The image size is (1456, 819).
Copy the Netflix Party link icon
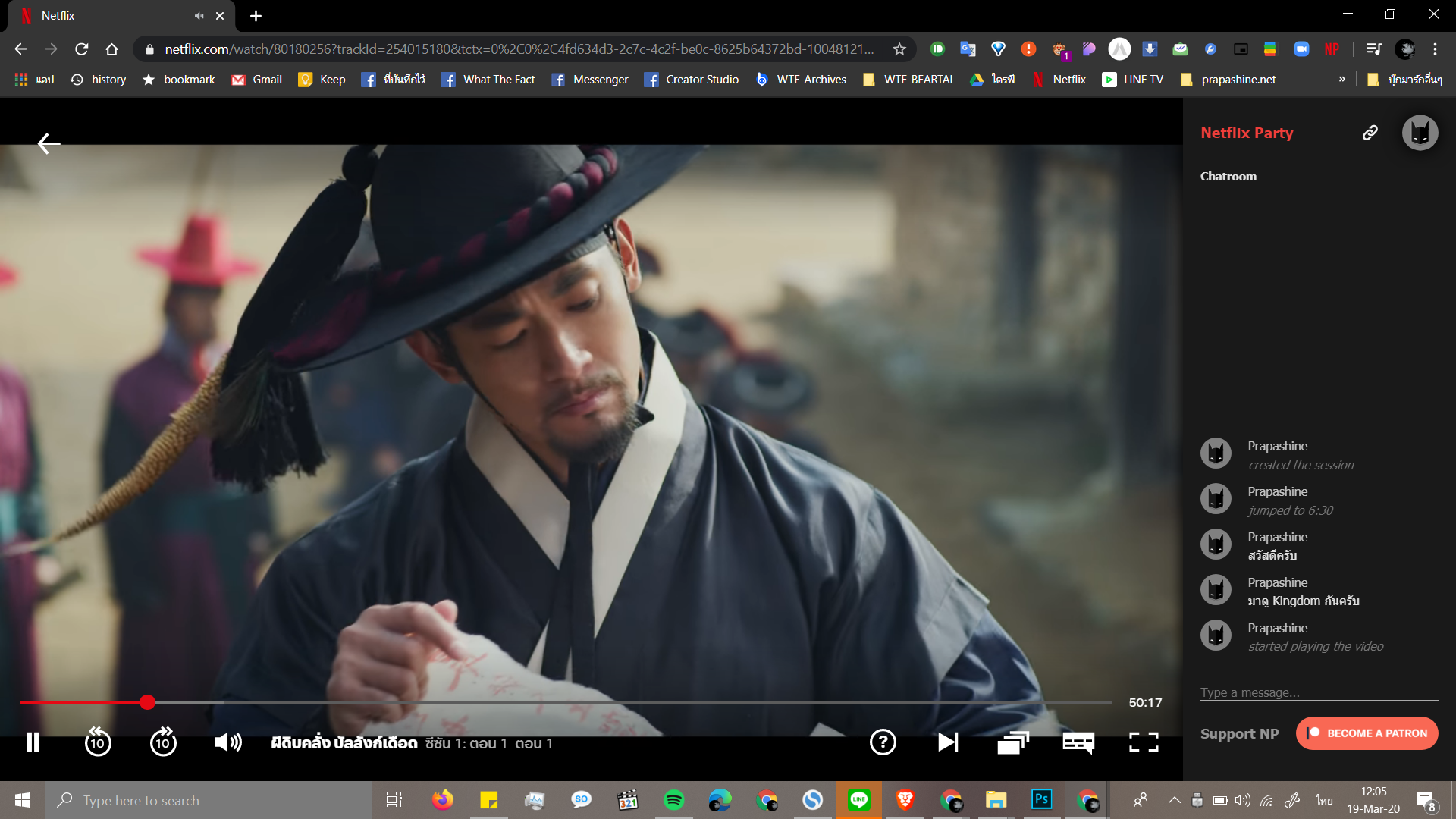coord(1370,133)
